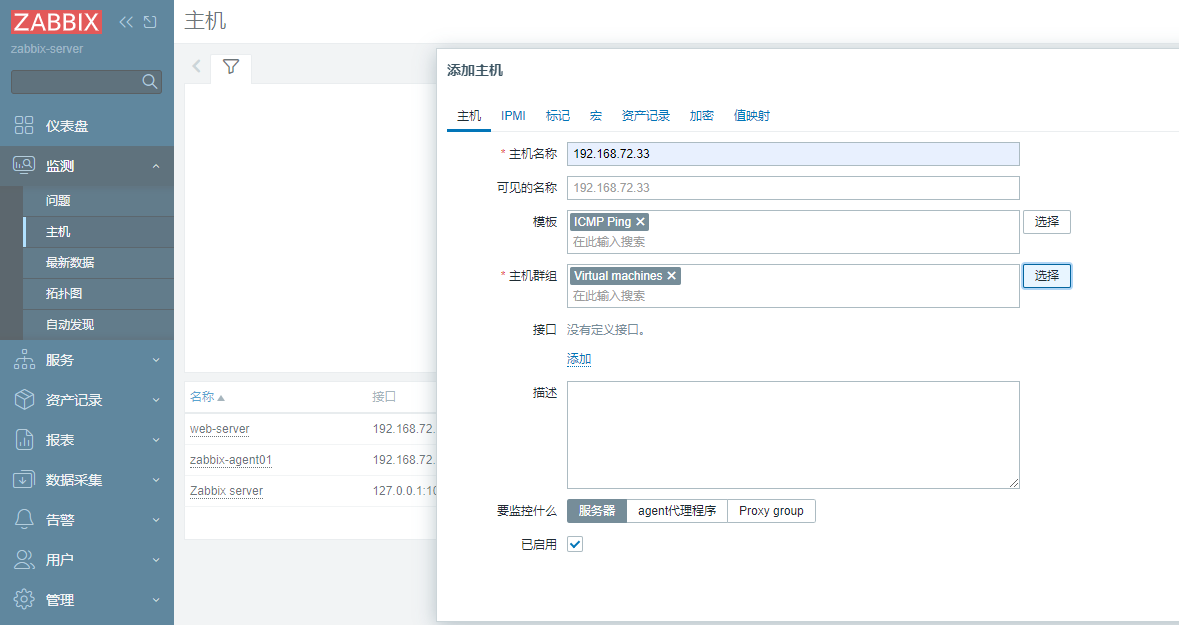Select agent代理程序 monitoring option
1179x625 pixels.
[677, 511]
